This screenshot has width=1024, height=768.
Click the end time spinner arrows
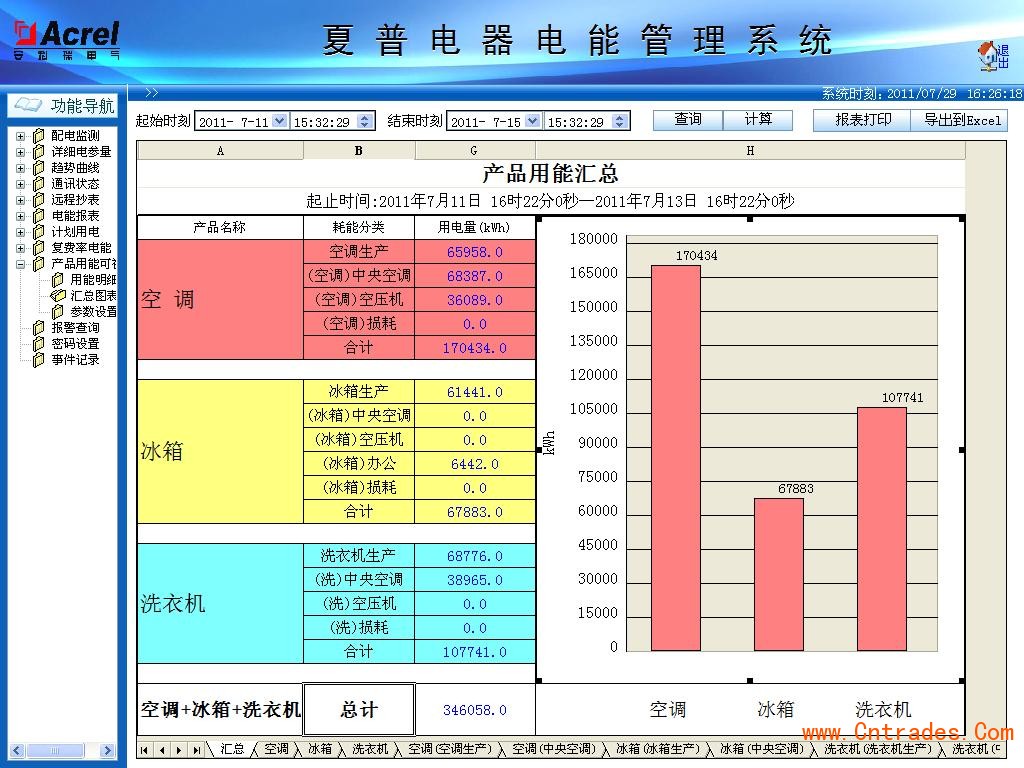tap(620, 121)
